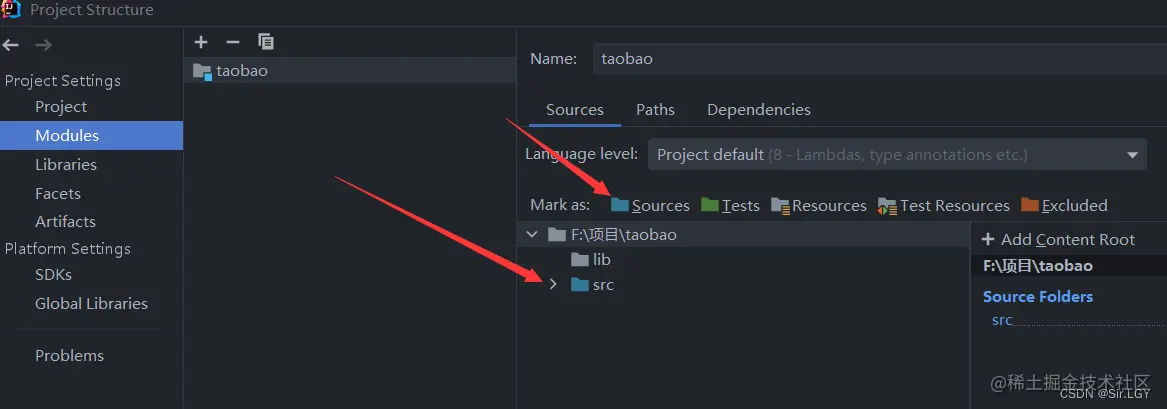The height and width of the screenshot is (409, 1167).
Task: Copy the selected module using copy icon
Action: tap(266, 42)
